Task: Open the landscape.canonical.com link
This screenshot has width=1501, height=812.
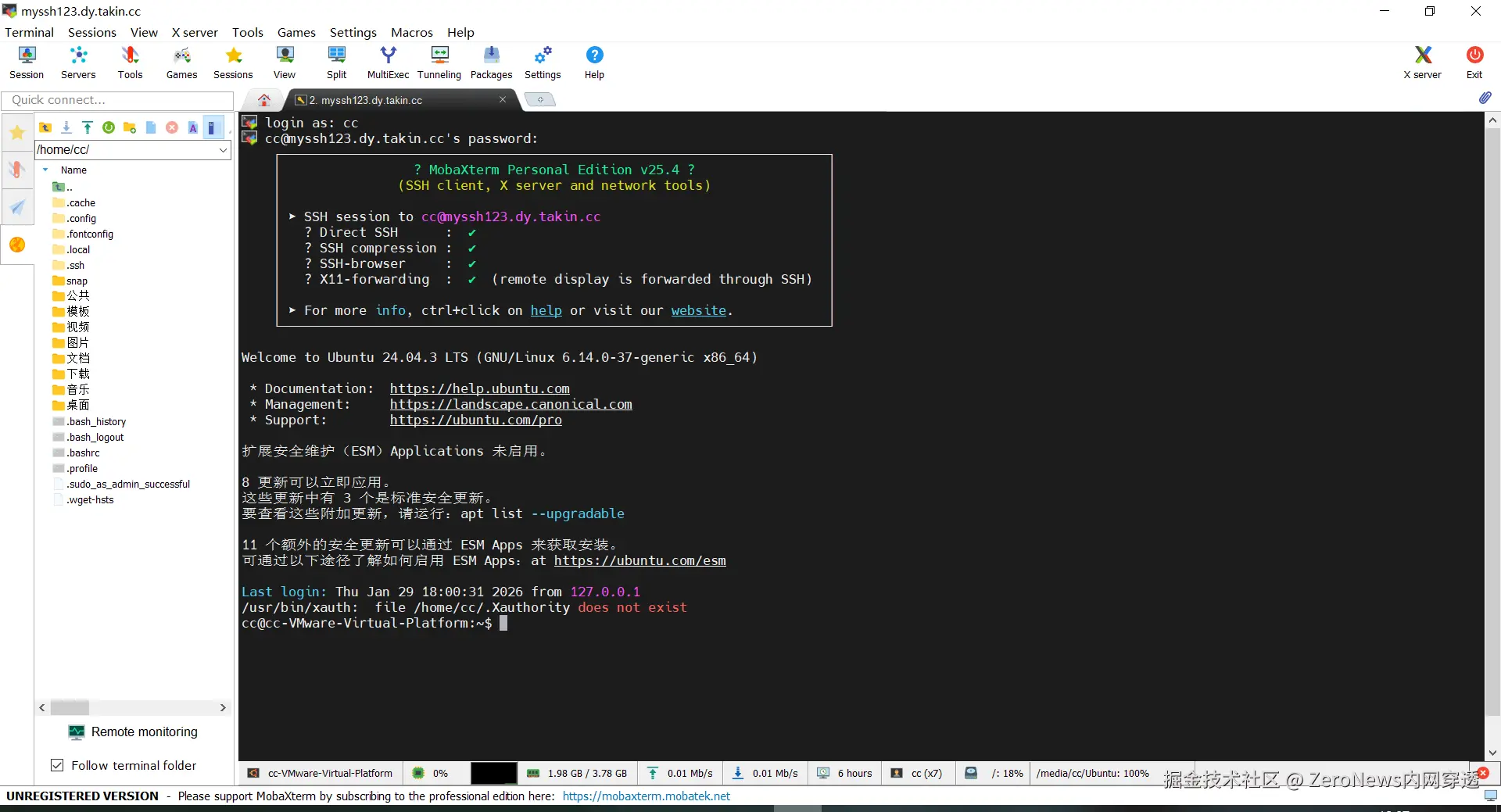Action: pos(510,404)
